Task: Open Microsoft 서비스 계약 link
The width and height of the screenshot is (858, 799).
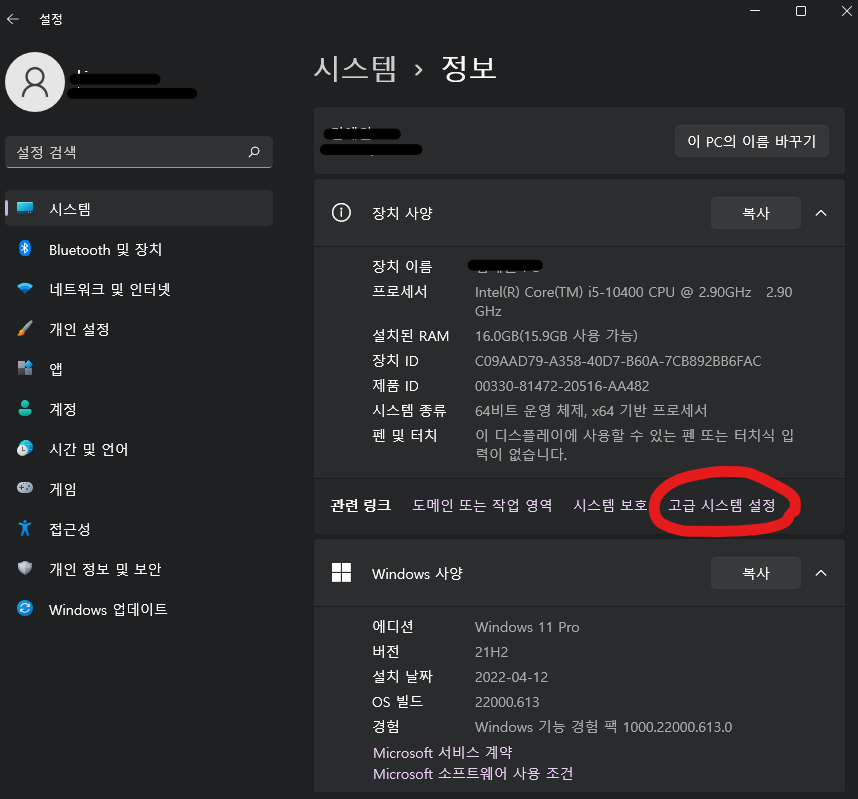Action: click(442, 752)
